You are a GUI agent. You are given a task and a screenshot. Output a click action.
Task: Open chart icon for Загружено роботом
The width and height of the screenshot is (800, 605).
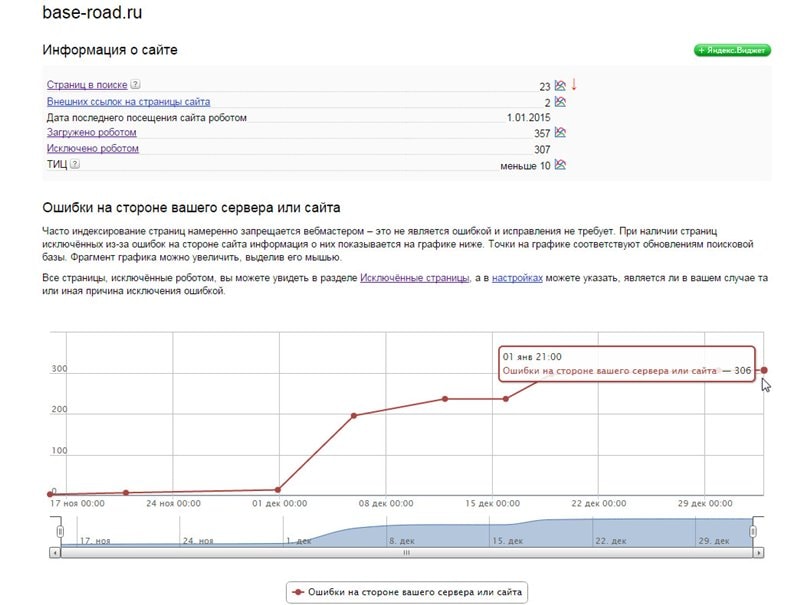[560, 132]
